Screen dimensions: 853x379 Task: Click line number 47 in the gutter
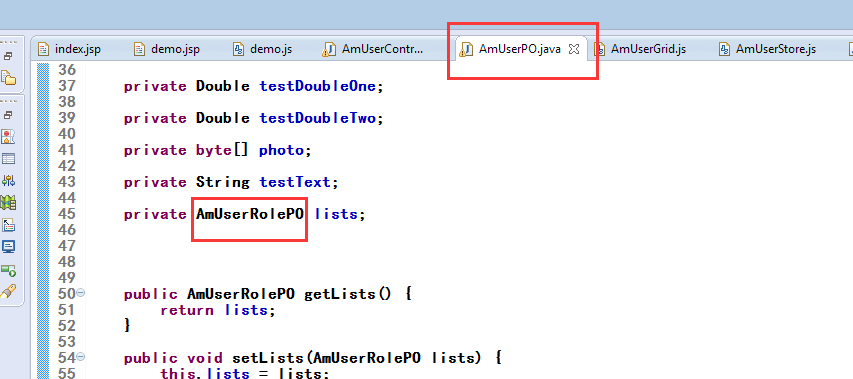click(66, 246)
